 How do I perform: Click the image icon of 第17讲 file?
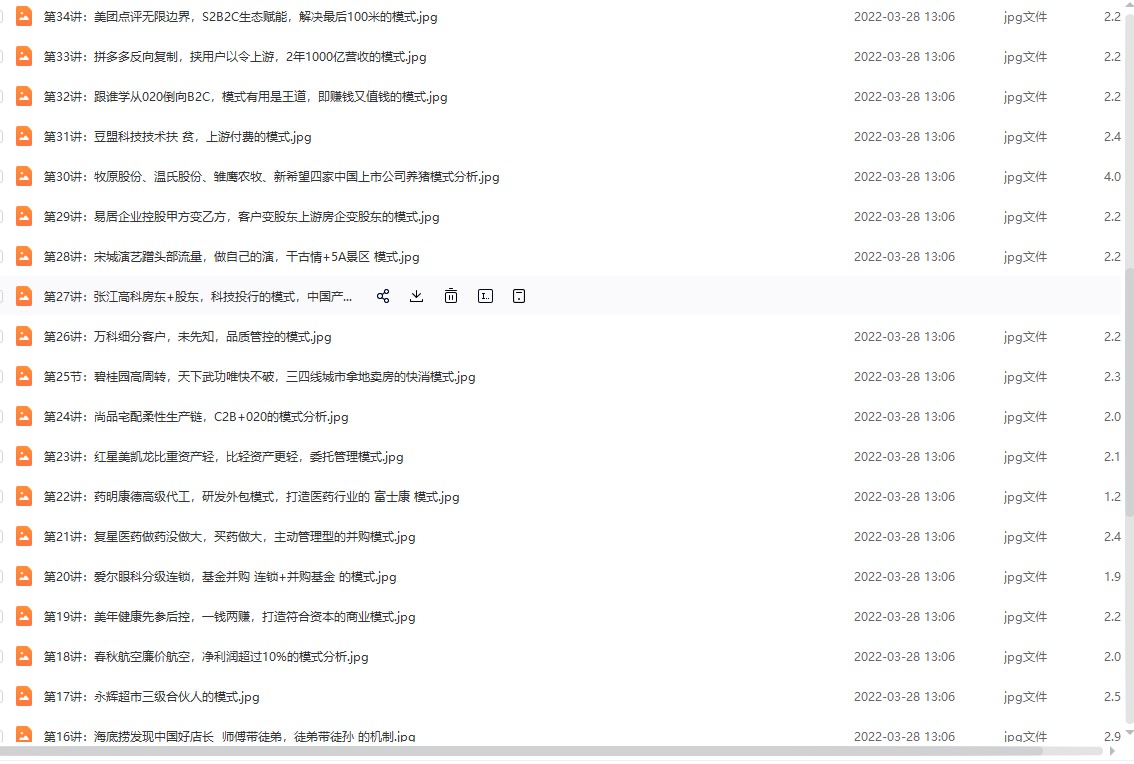coord(24,696)
